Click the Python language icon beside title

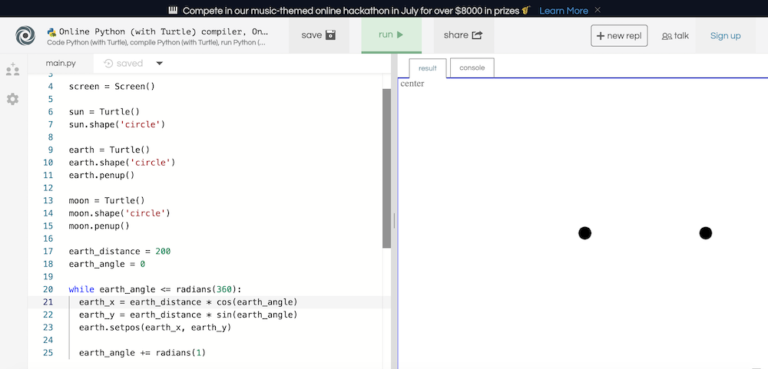click(x=51, y=32)
